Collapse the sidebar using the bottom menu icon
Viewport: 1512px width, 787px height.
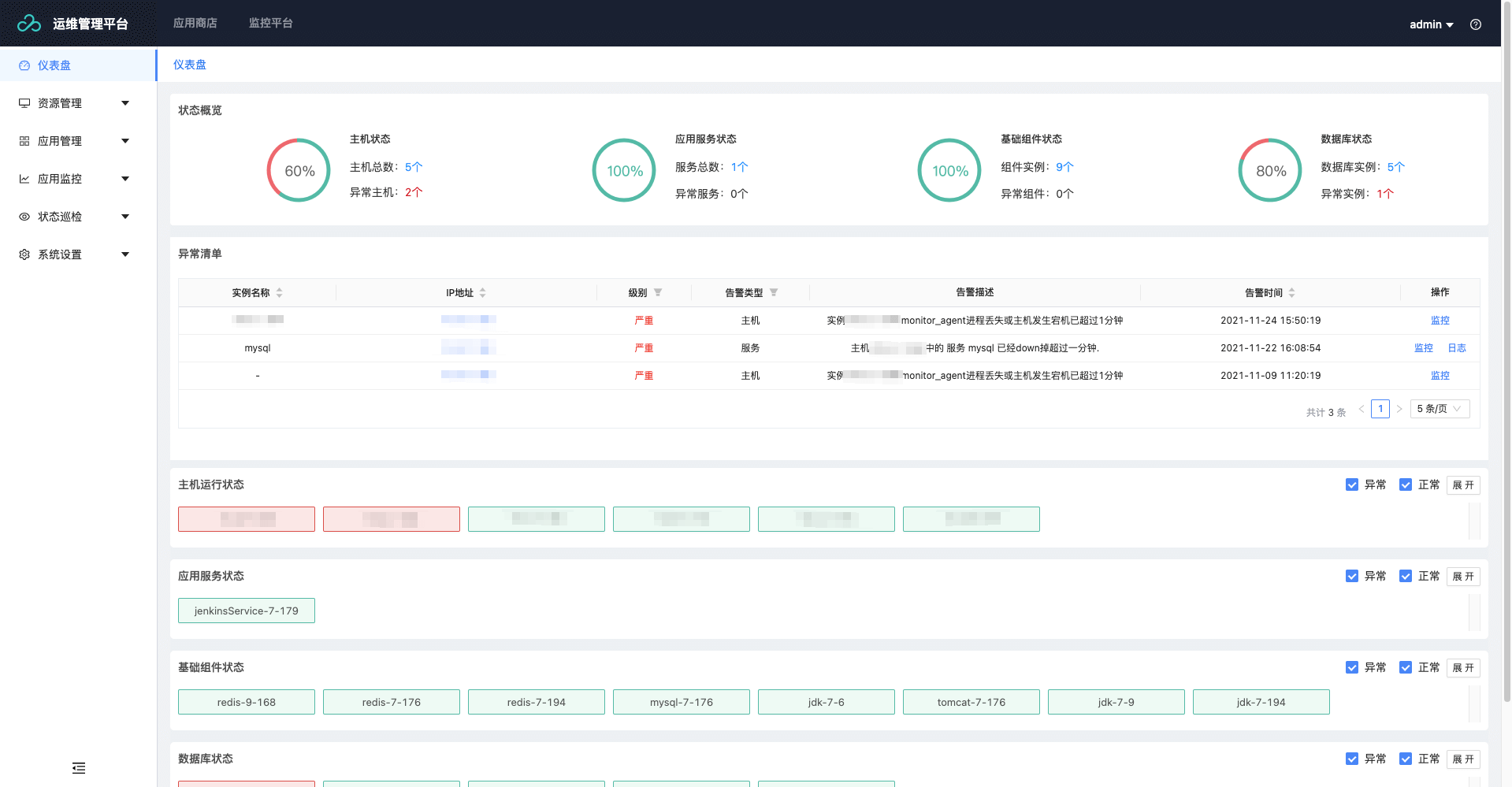pyautogui.click(x=79, y=768)
